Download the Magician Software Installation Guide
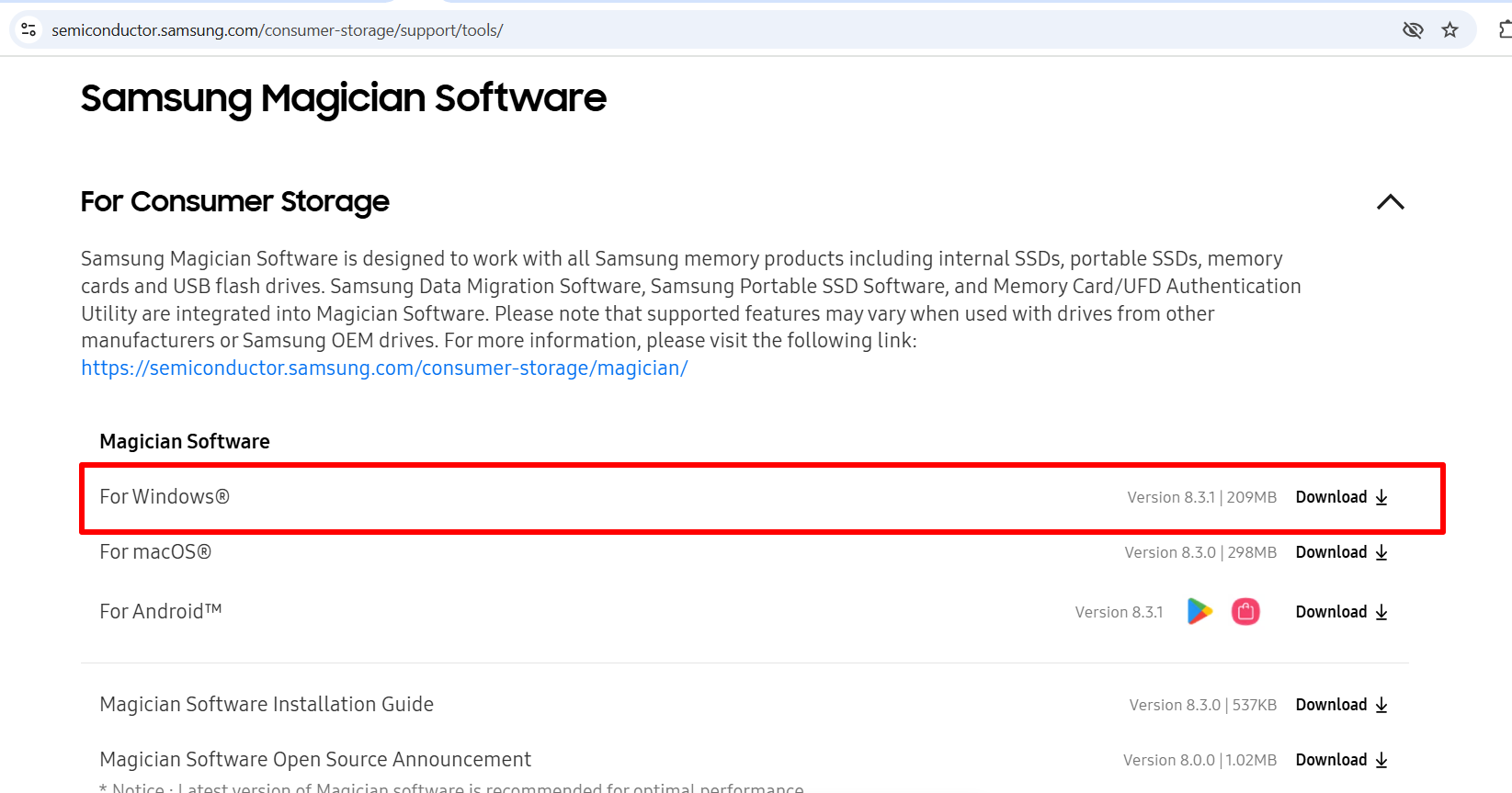The width and height of the screenshot is (1512, 793). tap(1341, 705)
